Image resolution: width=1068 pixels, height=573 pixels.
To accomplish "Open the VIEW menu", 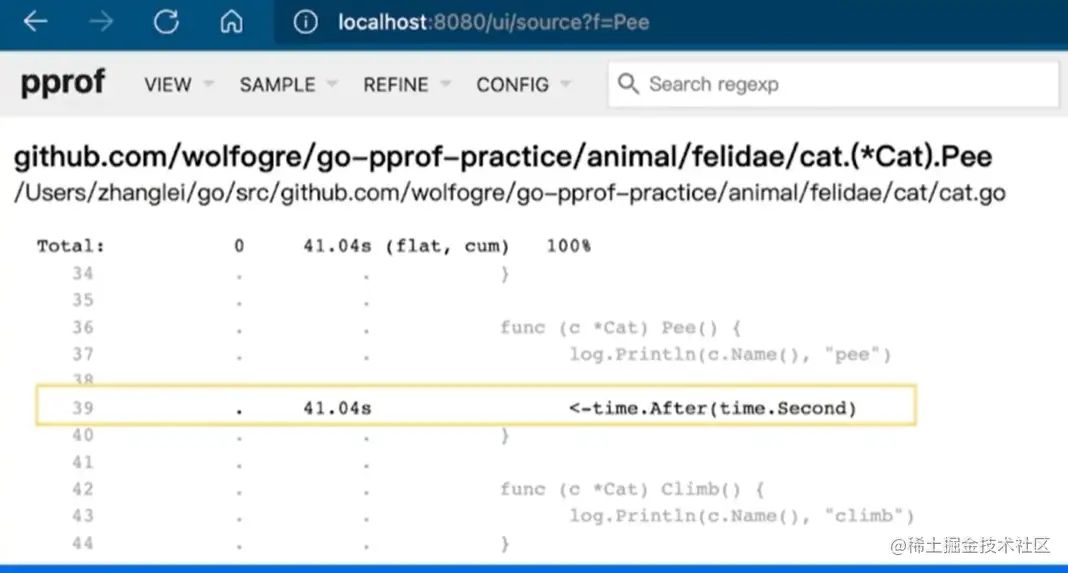I will tap(168, 84).
